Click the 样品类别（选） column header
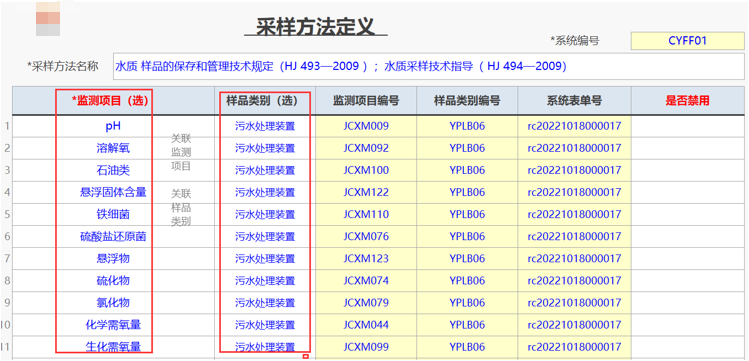 (265, 101)
